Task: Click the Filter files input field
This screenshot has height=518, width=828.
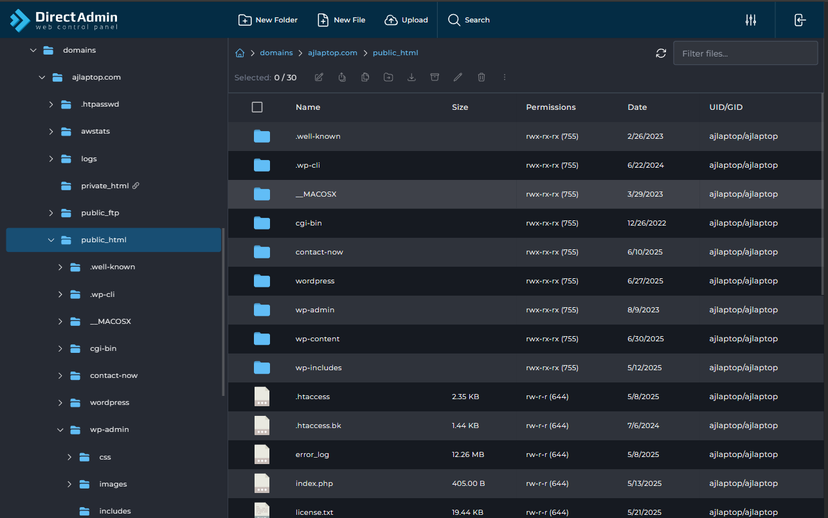Action: click(x=744, y=53)
